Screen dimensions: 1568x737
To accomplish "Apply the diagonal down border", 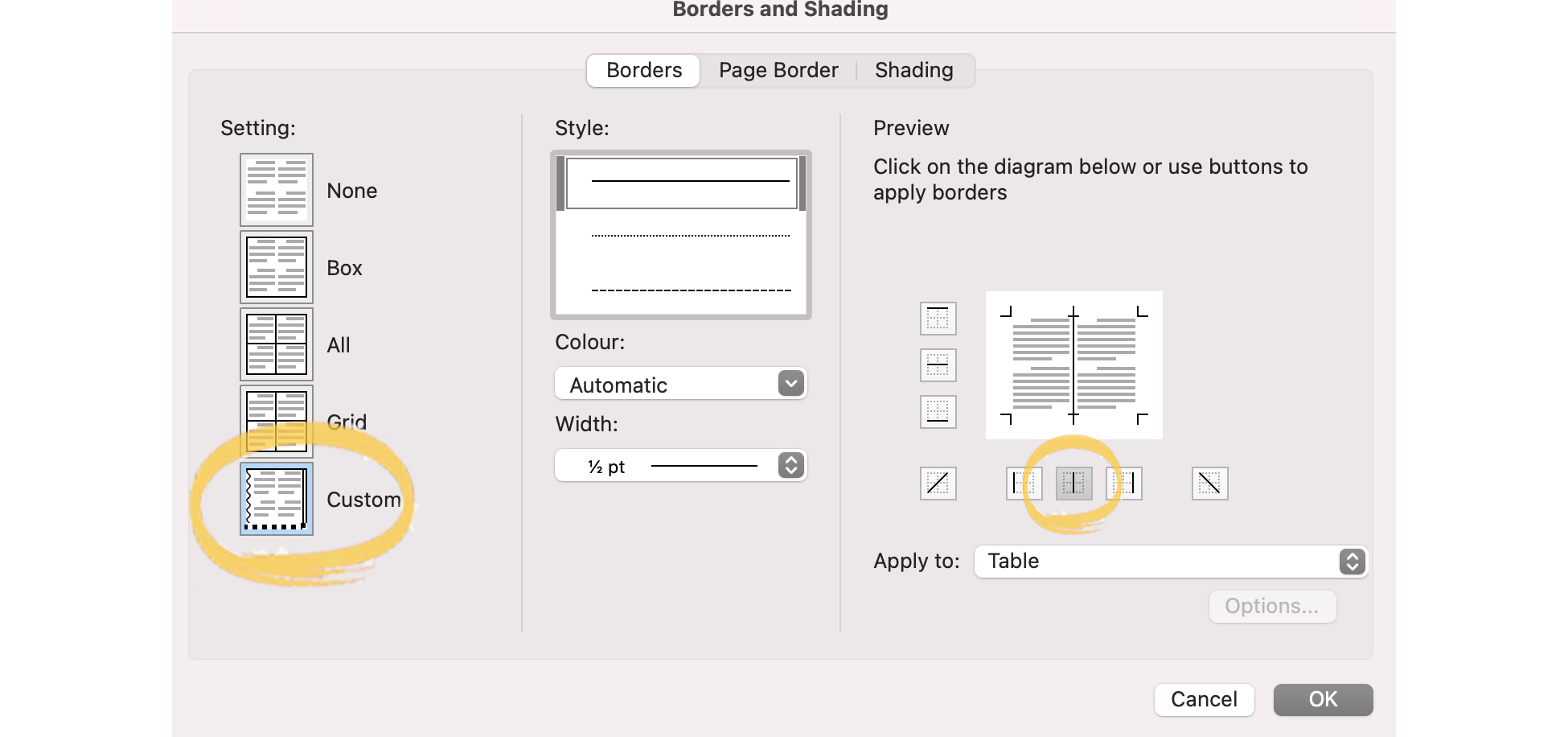I will [1209, 483].
